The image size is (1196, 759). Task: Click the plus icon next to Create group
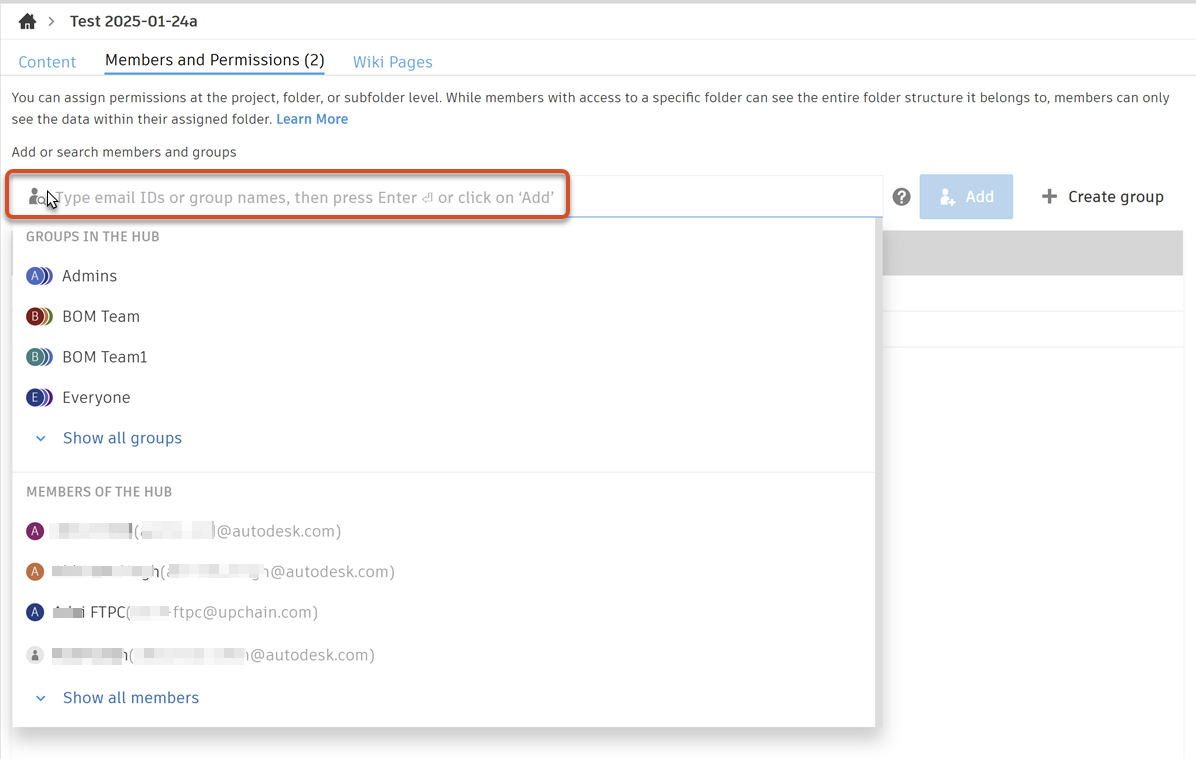click(1049, 196)
